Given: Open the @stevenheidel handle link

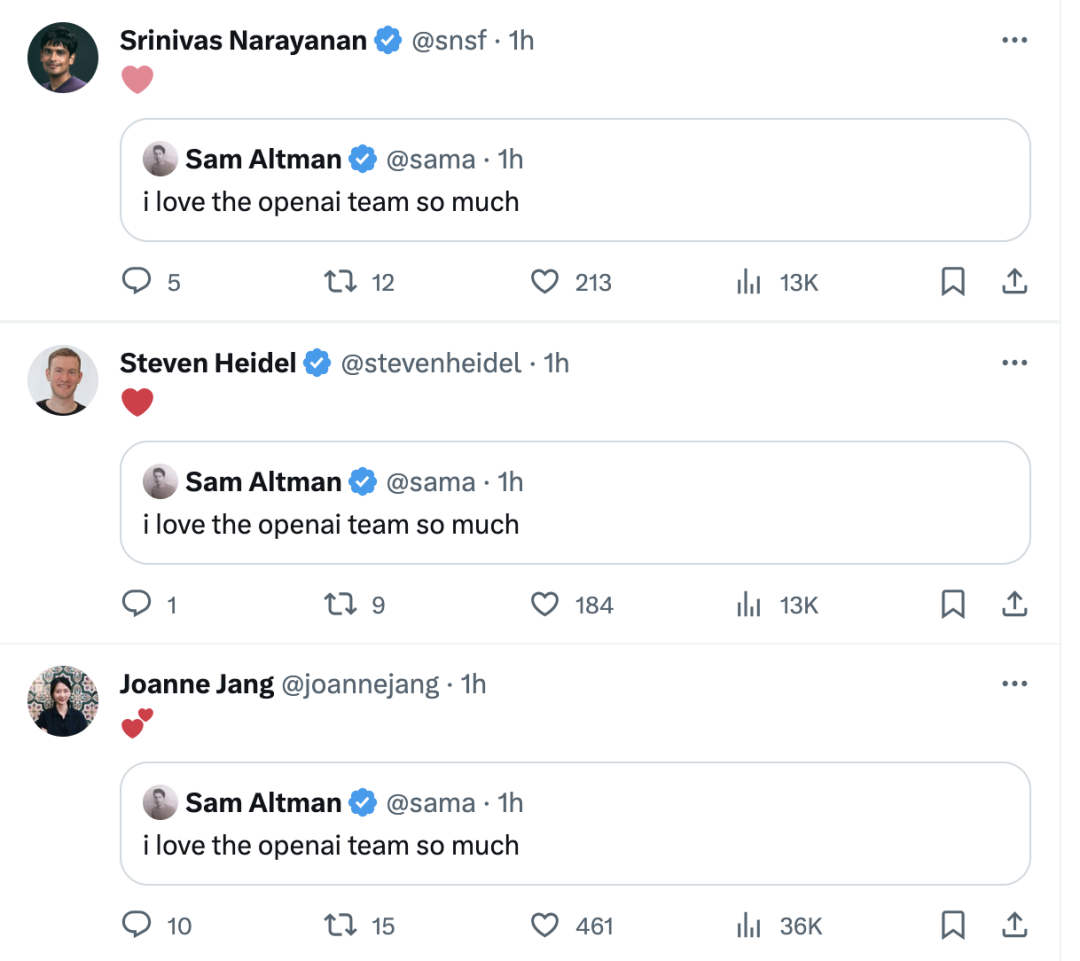Looking at the screenshot, I should [x=431, y=363].
